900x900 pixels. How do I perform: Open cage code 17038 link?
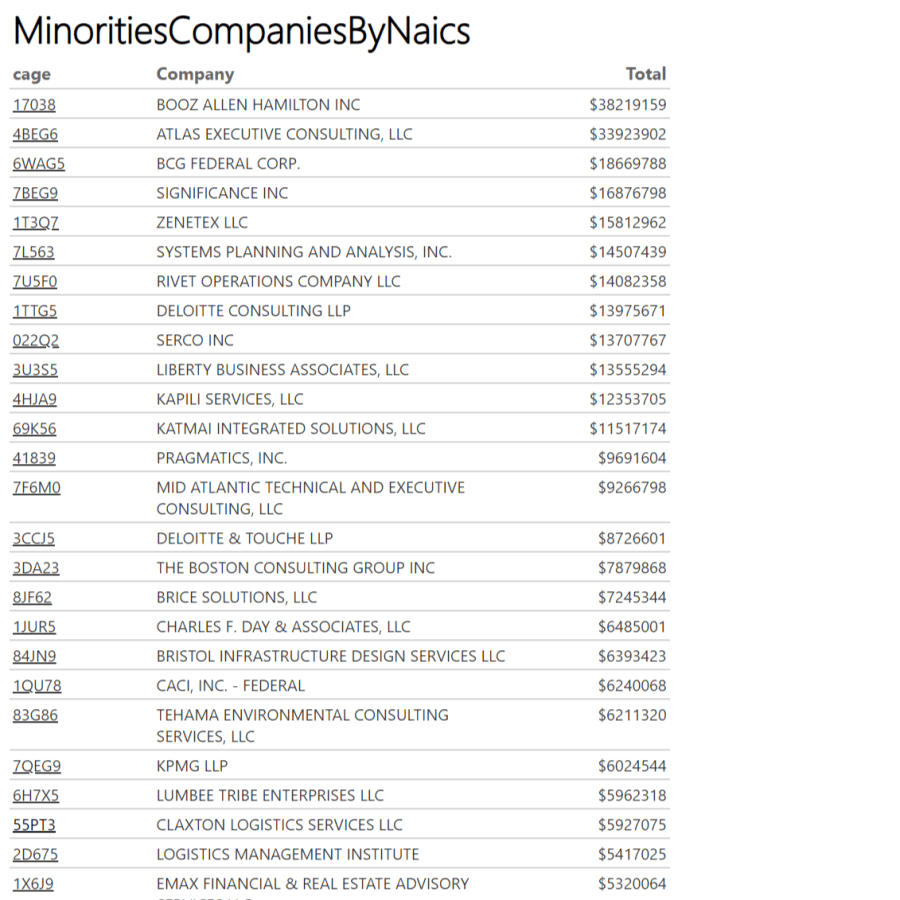[34, 105]
